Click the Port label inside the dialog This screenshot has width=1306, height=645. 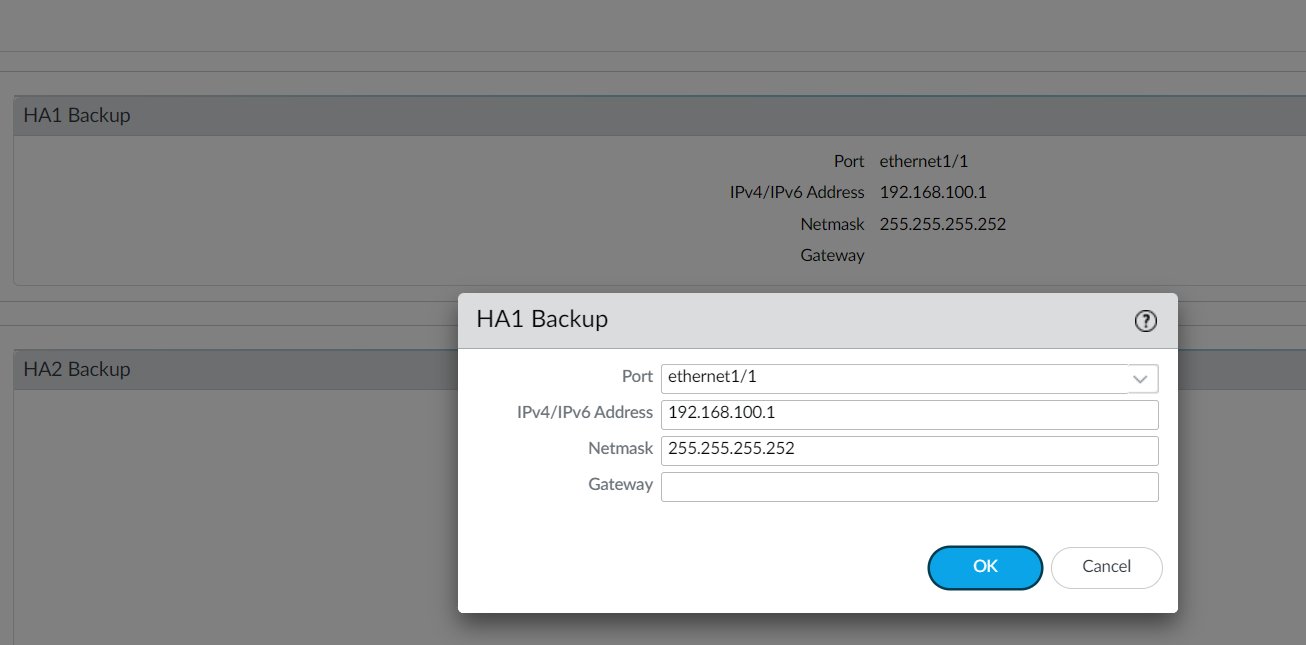[637, 377]
